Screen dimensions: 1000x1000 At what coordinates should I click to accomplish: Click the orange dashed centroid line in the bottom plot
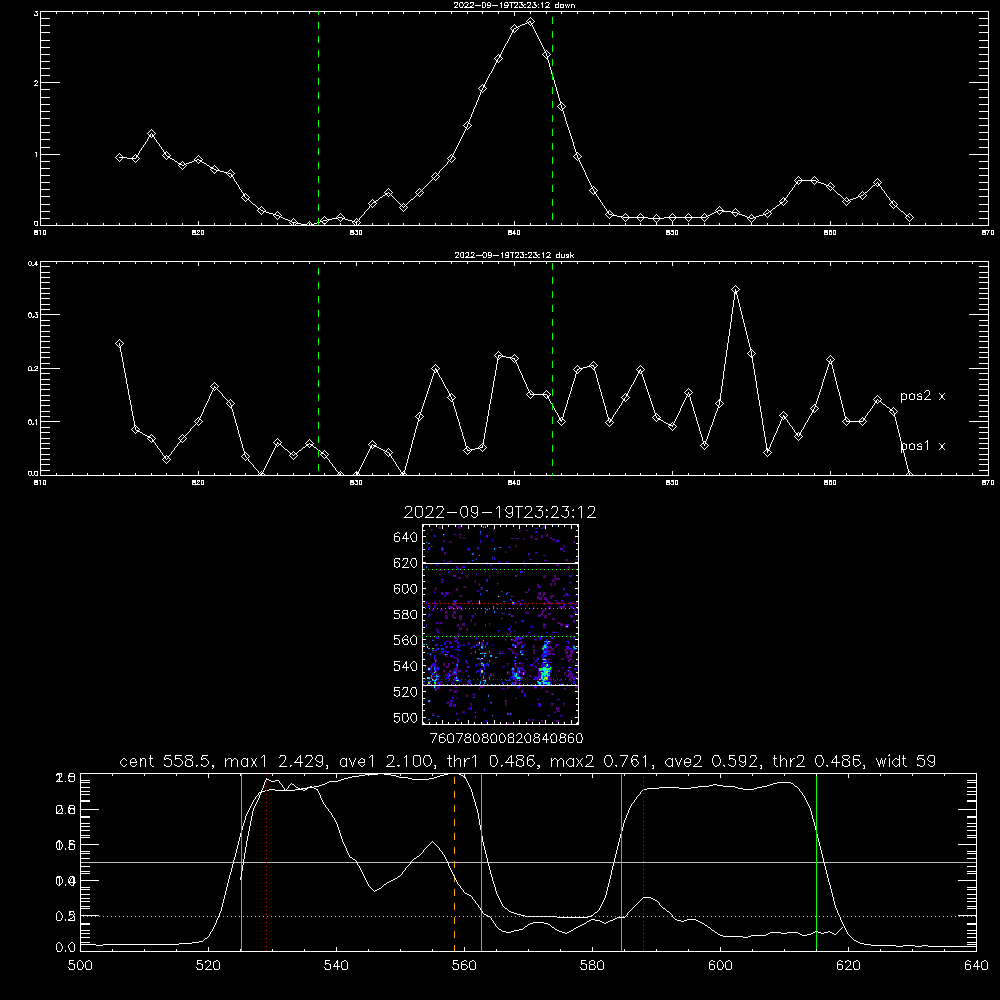(454, 862)
